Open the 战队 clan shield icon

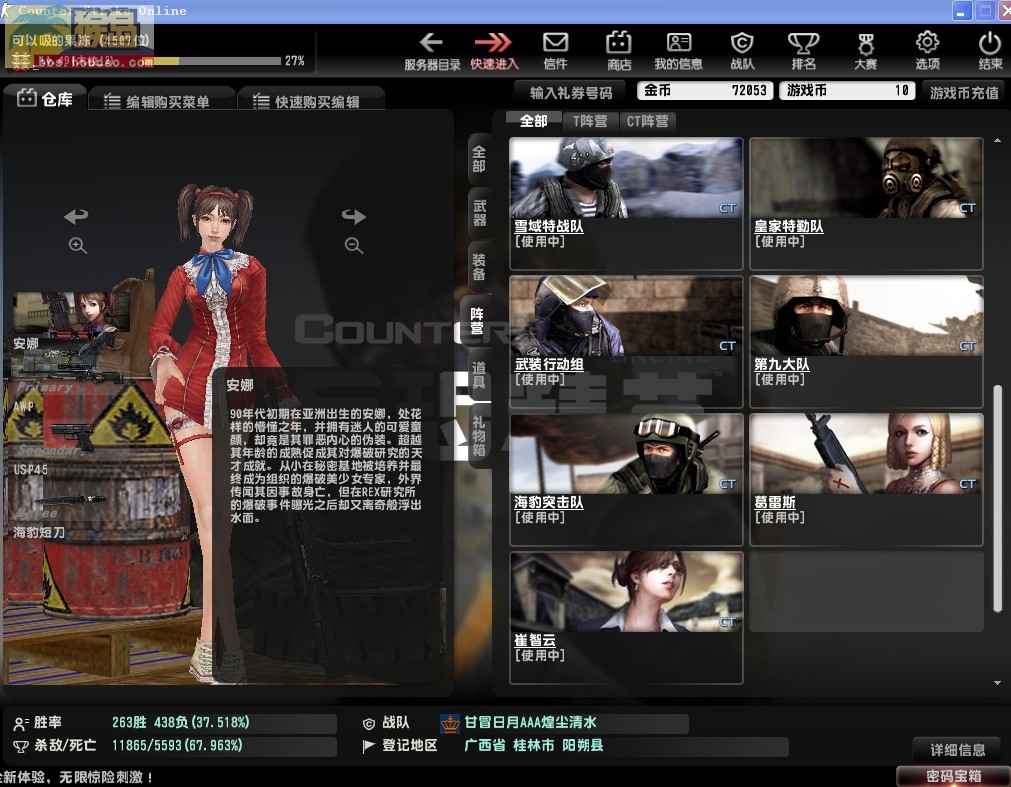[742, 51]
